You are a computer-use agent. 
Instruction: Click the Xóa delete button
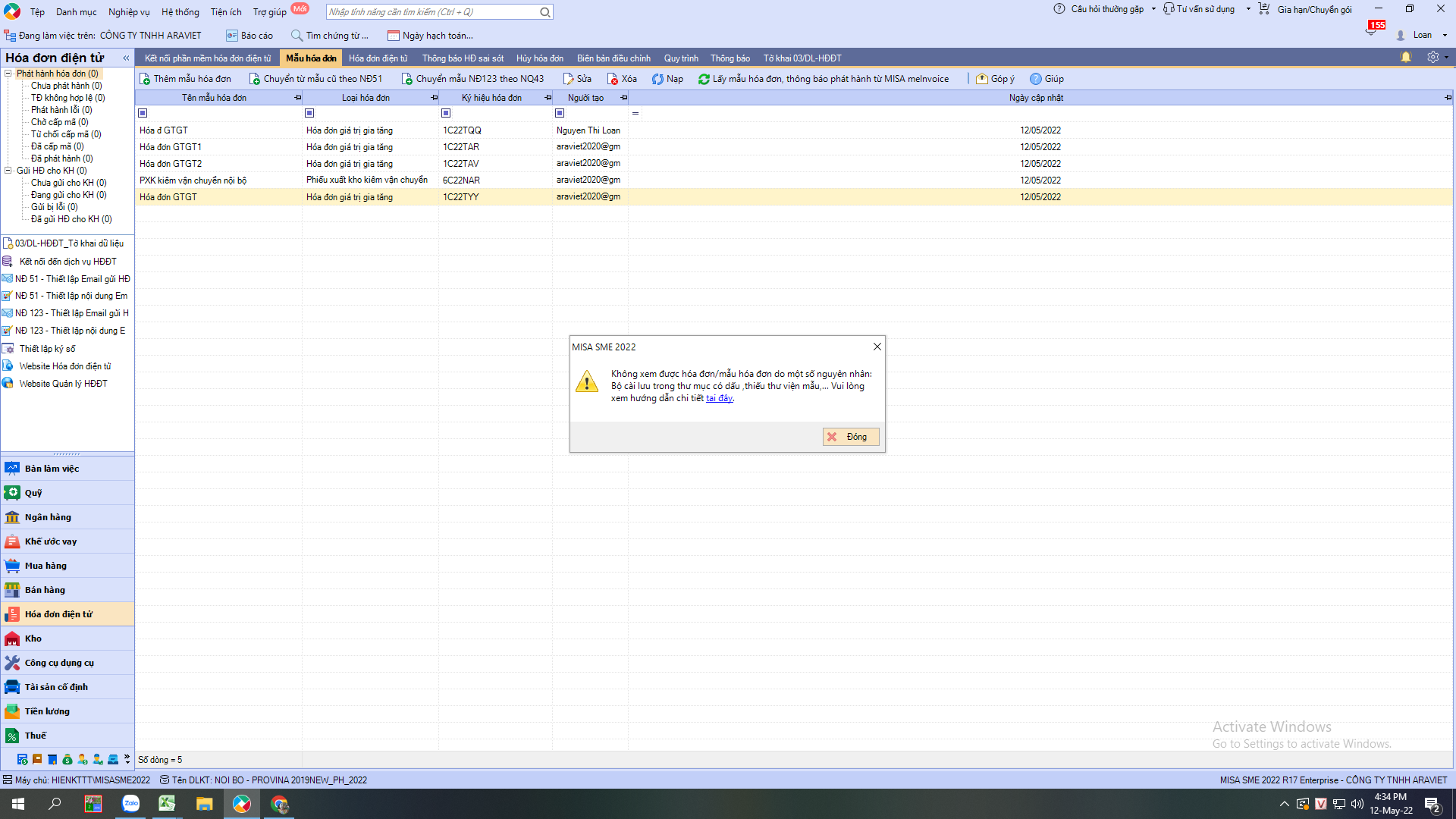(x=622, y=79)
